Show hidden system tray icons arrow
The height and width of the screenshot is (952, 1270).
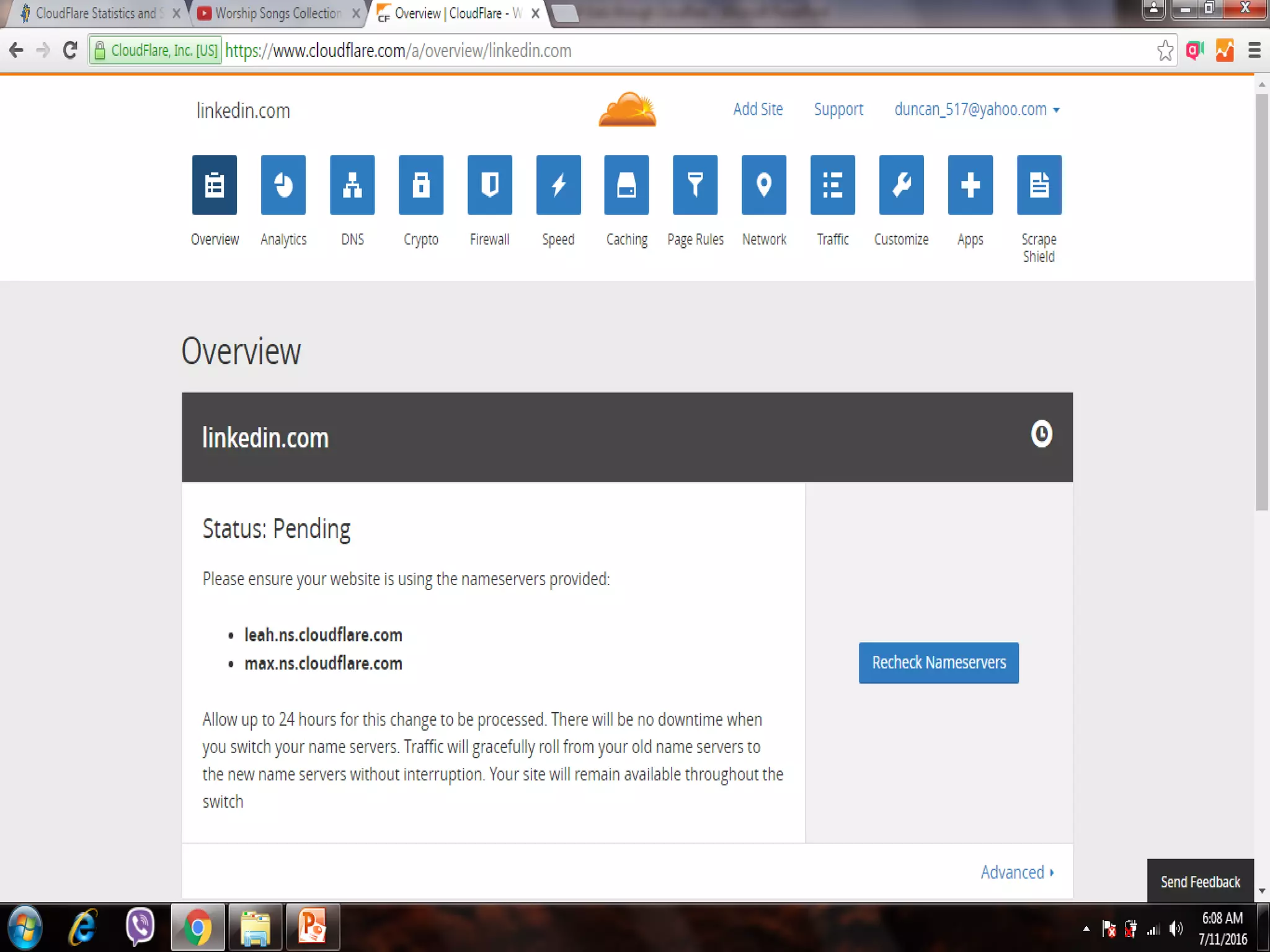click(x=1086, y=928)
